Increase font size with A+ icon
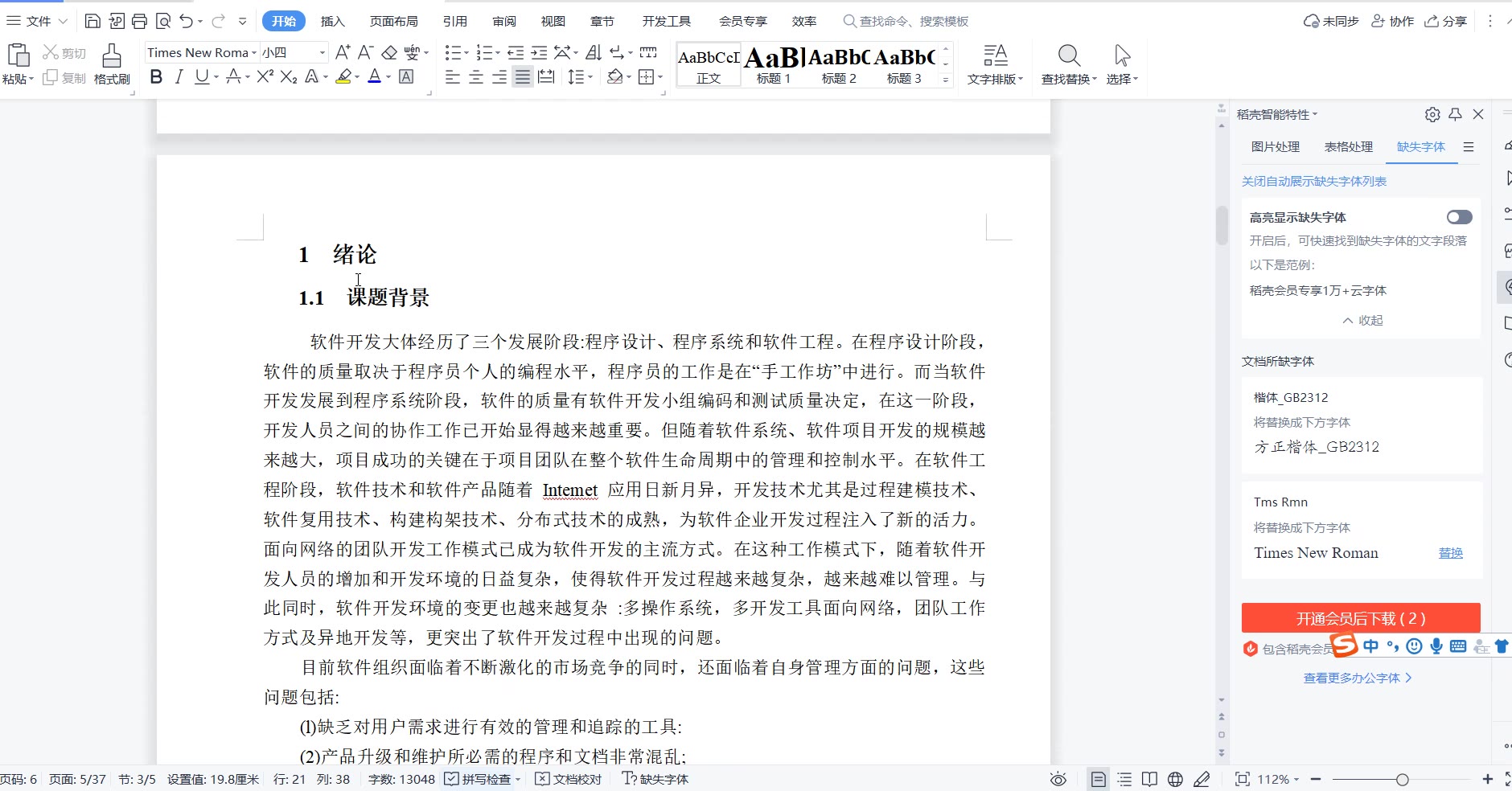Image resolution: width=1512 pixels, height=791 pixels. click(343, 52)
